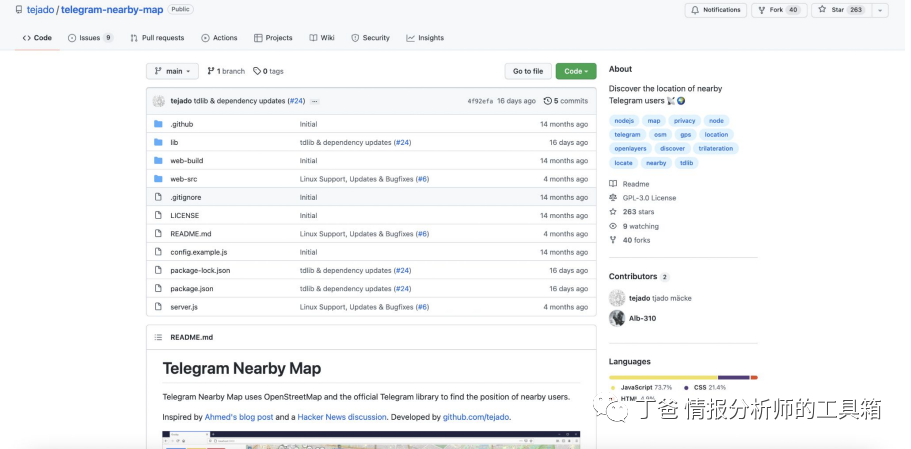This screenshot has width=911, height=449.
Task: Open the Hacker News discussion link
Action: (x=342, y=417)
